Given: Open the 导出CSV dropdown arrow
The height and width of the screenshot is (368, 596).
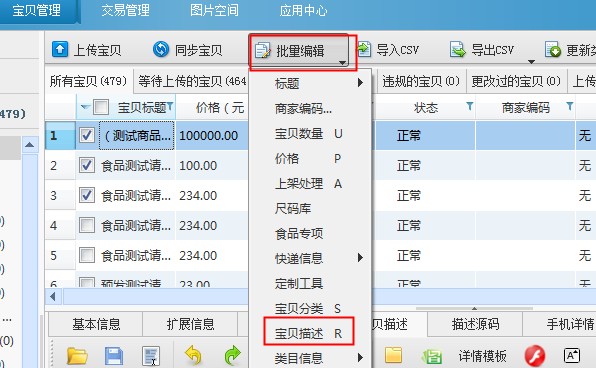Looking at the screenshot, I should point(531,62).
